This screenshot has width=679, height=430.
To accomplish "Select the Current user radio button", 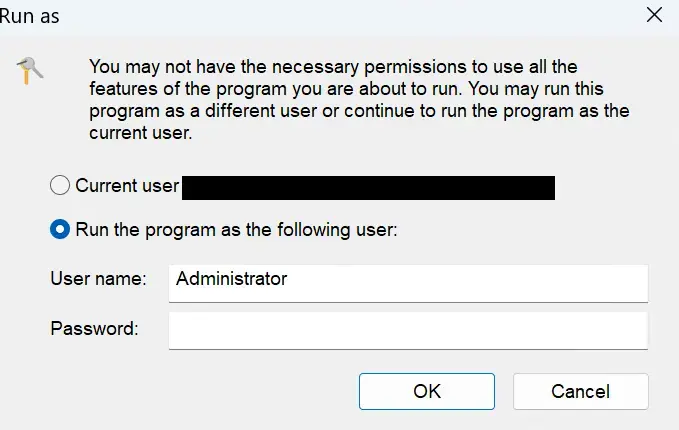I will pos(60,186).
